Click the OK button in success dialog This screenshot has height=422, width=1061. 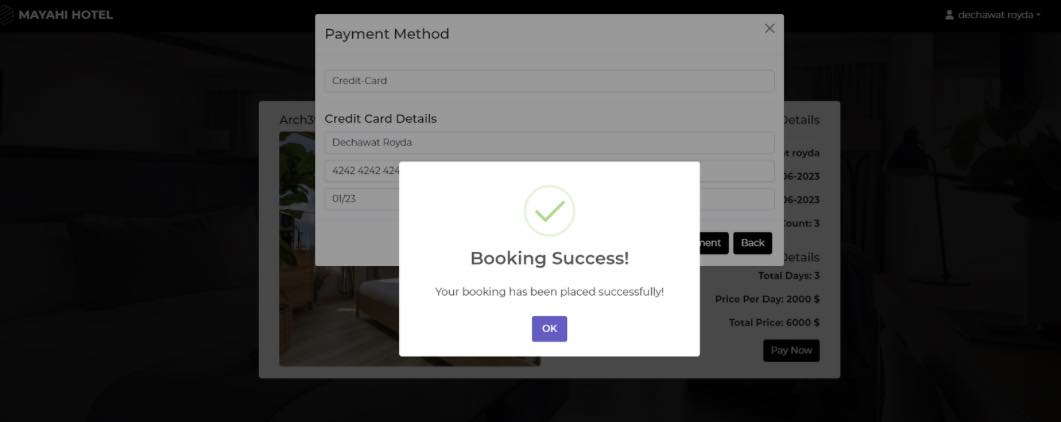click(x=549, y=328)
